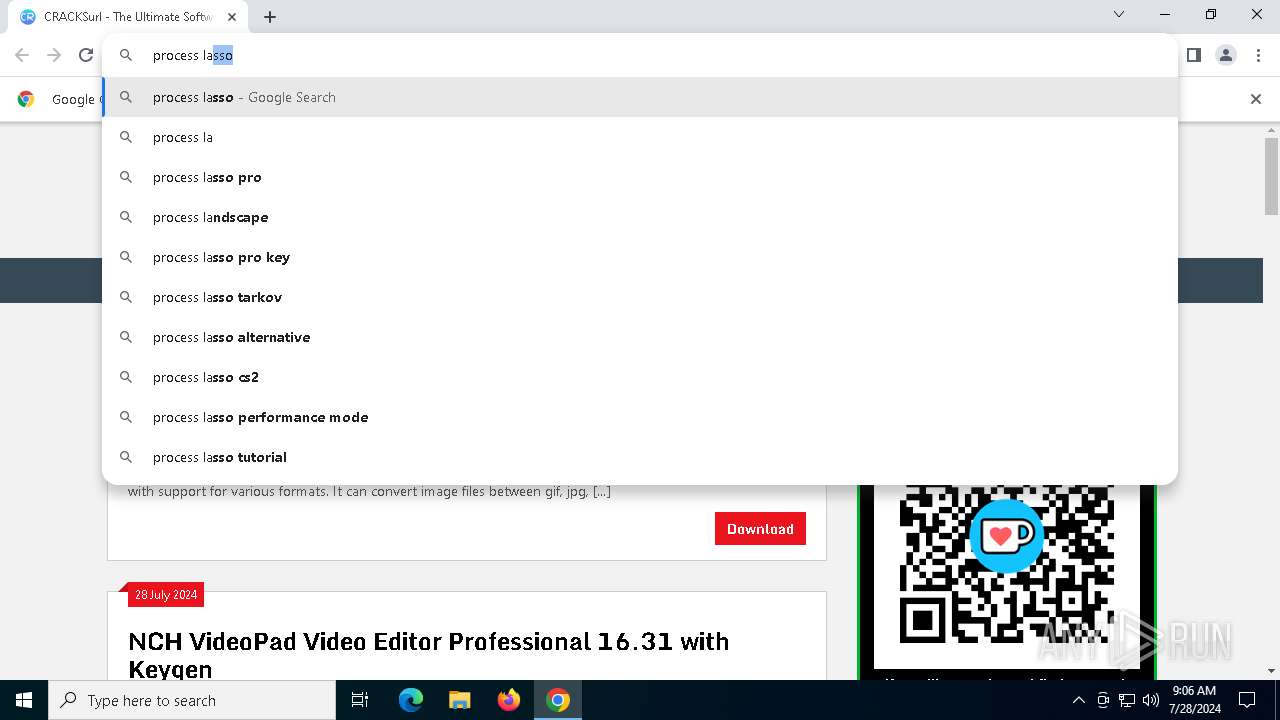The width and height of the screenshot is (1280, 720).
Task: Click the volume speaker icon in tray
Action: [x=1151, y=700]
